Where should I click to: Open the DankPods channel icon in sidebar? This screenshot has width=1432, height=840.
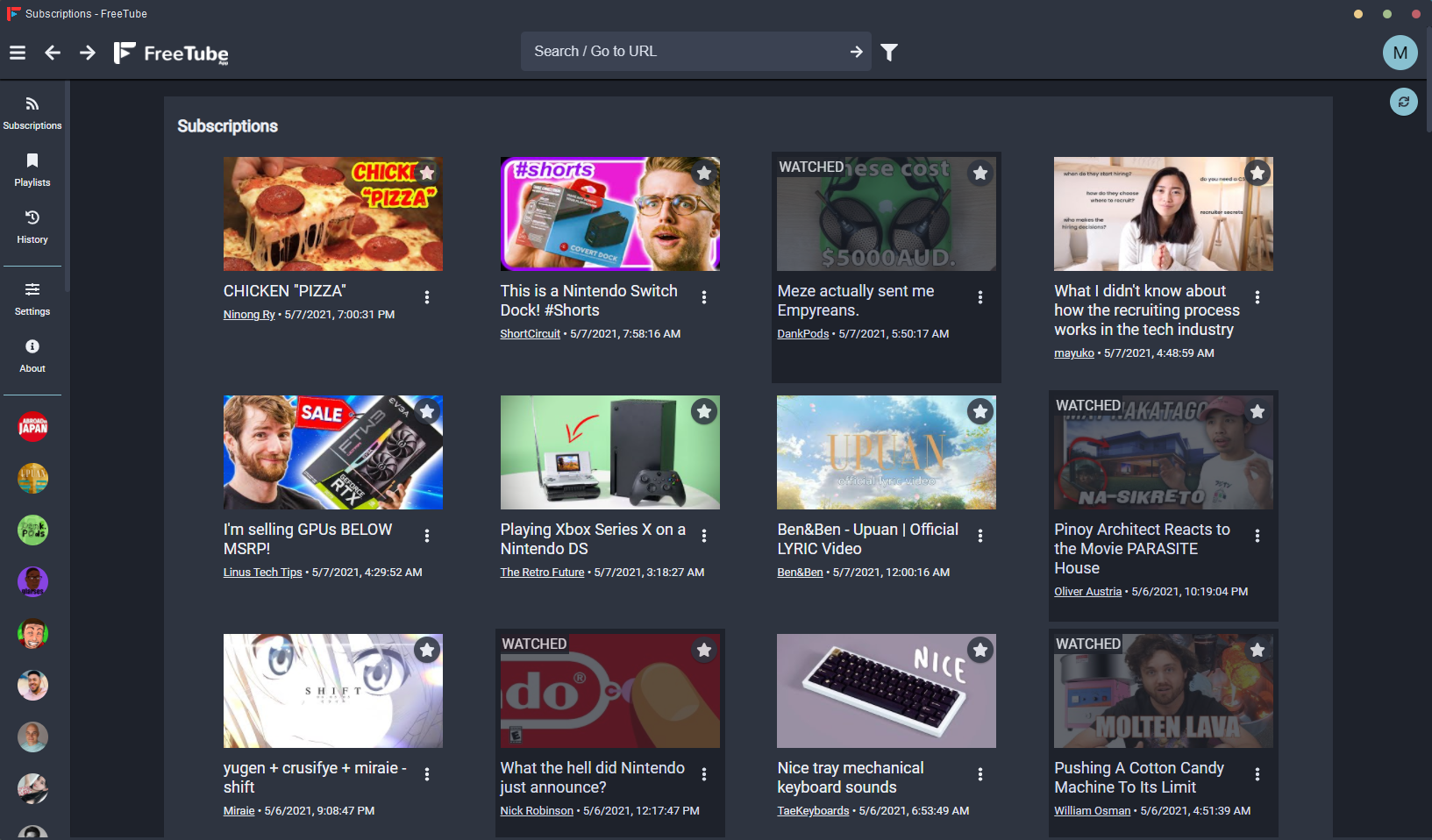(33, 530)
